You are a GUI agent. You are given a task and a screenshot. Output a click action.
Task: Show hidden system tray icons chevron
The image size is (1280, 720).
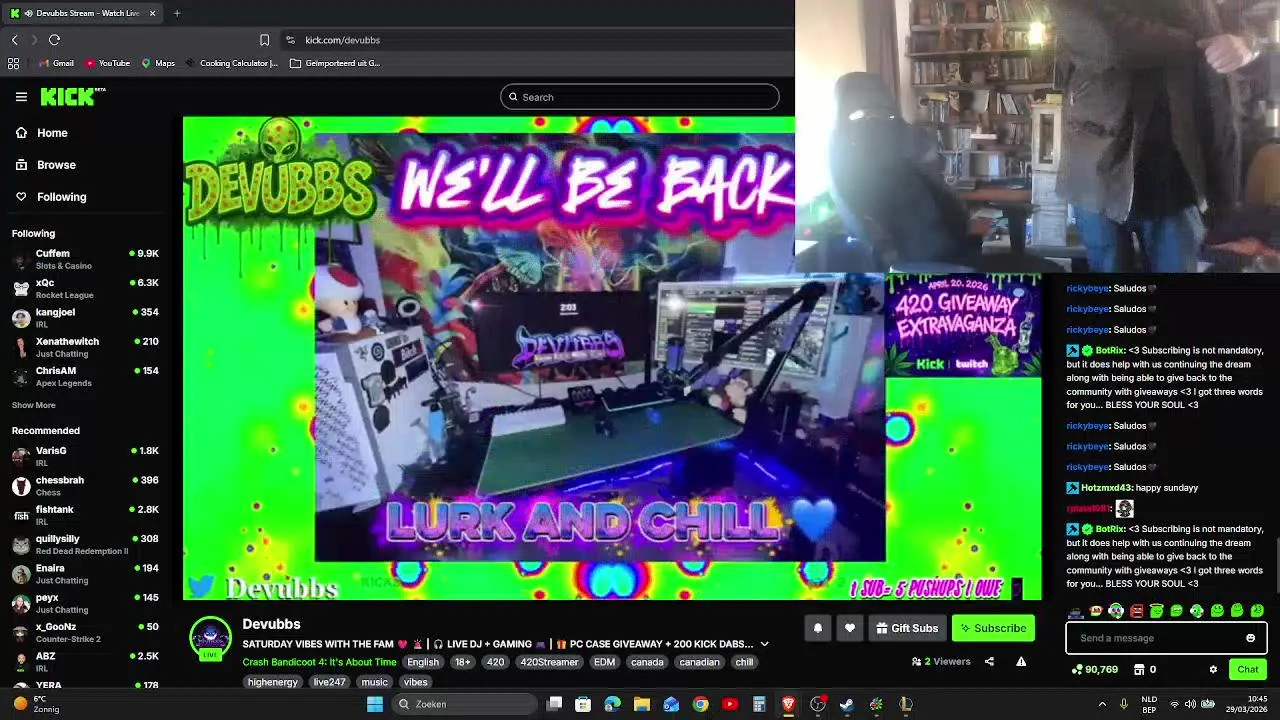pos(1102,704)
